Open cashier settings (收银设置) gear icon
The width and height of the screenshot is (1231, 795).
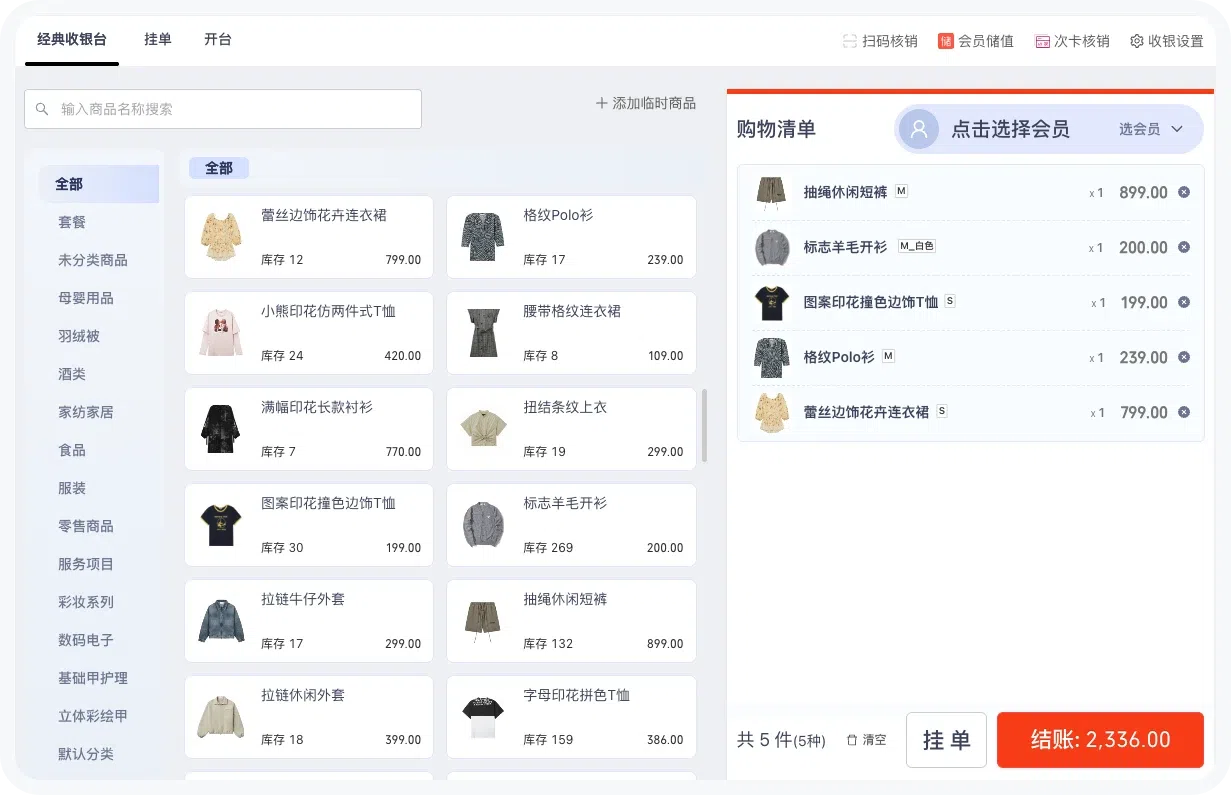click(1137, 41)
